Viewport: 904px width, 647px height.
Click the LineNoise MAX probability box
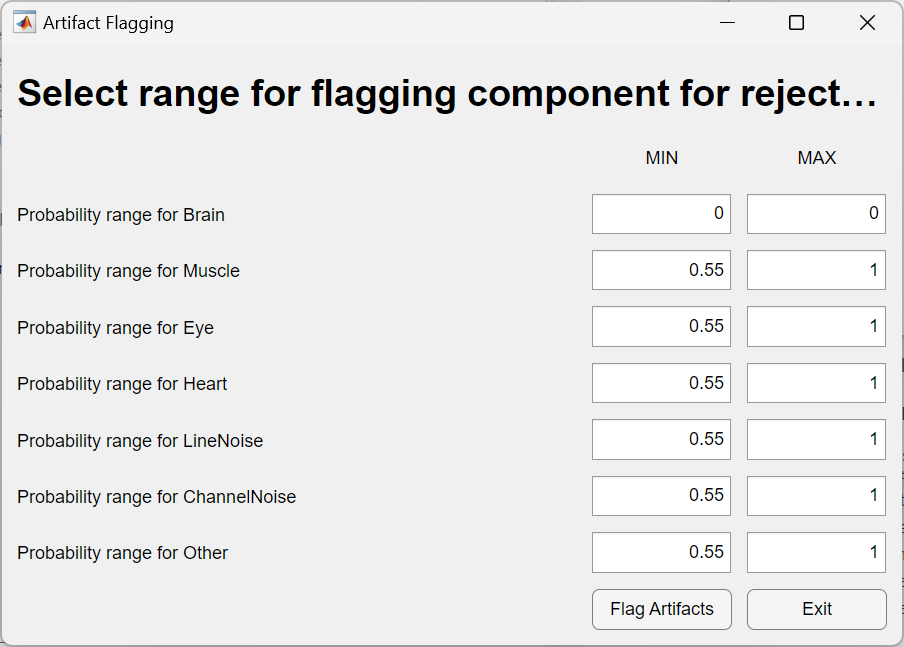click(x=816, y=439)
